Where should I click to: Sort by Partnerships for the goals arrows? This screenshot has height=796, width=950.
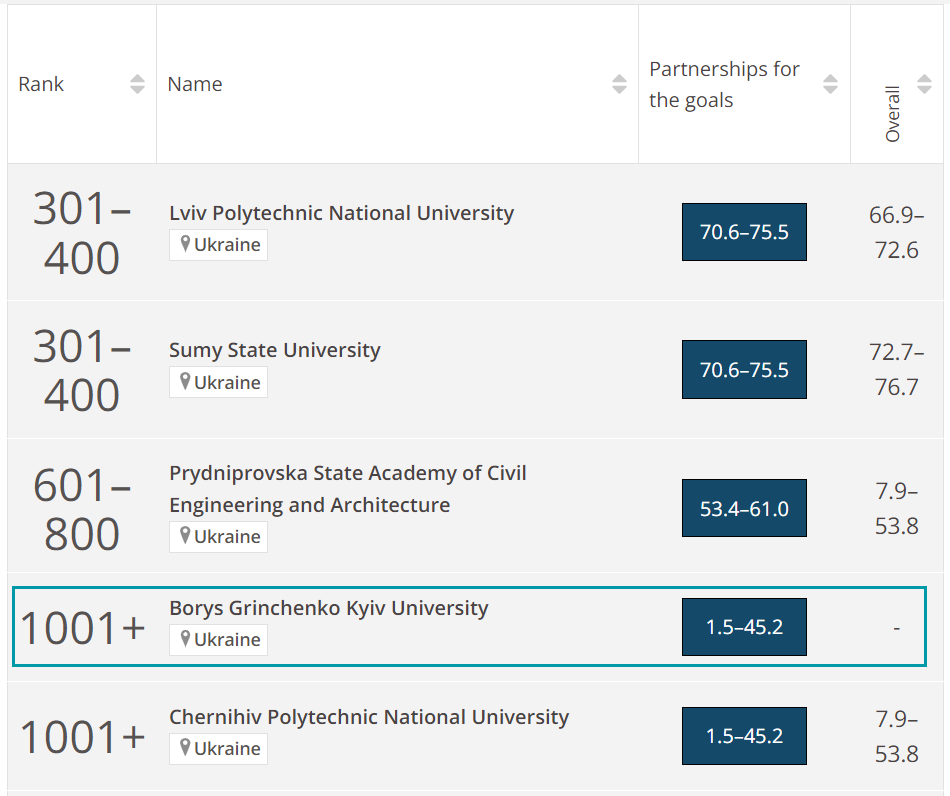pos(830,85)
